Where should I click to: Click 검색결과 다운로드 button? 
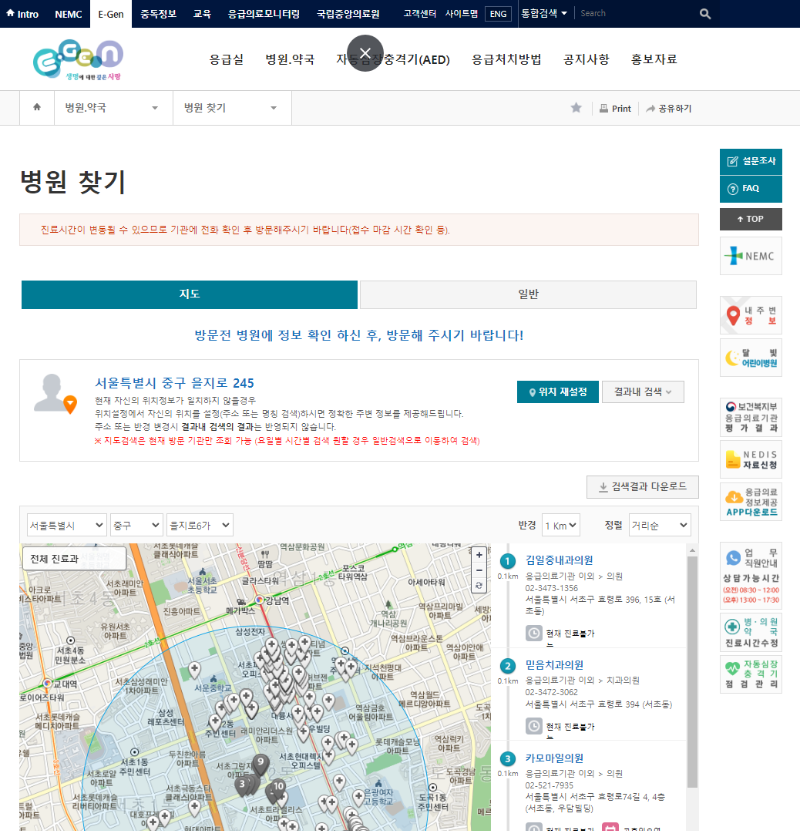(x=642, y=487)
